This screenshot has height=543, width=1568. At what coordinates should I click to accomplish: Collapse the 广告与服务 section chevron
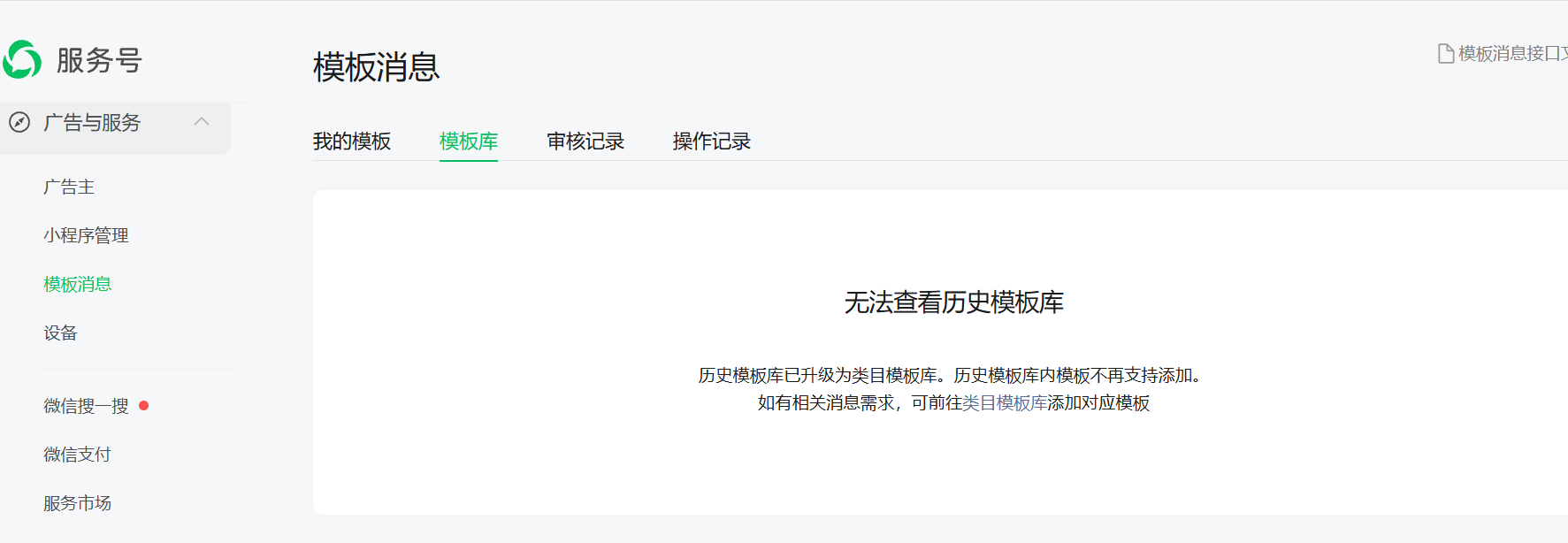(x=202, y=121)
